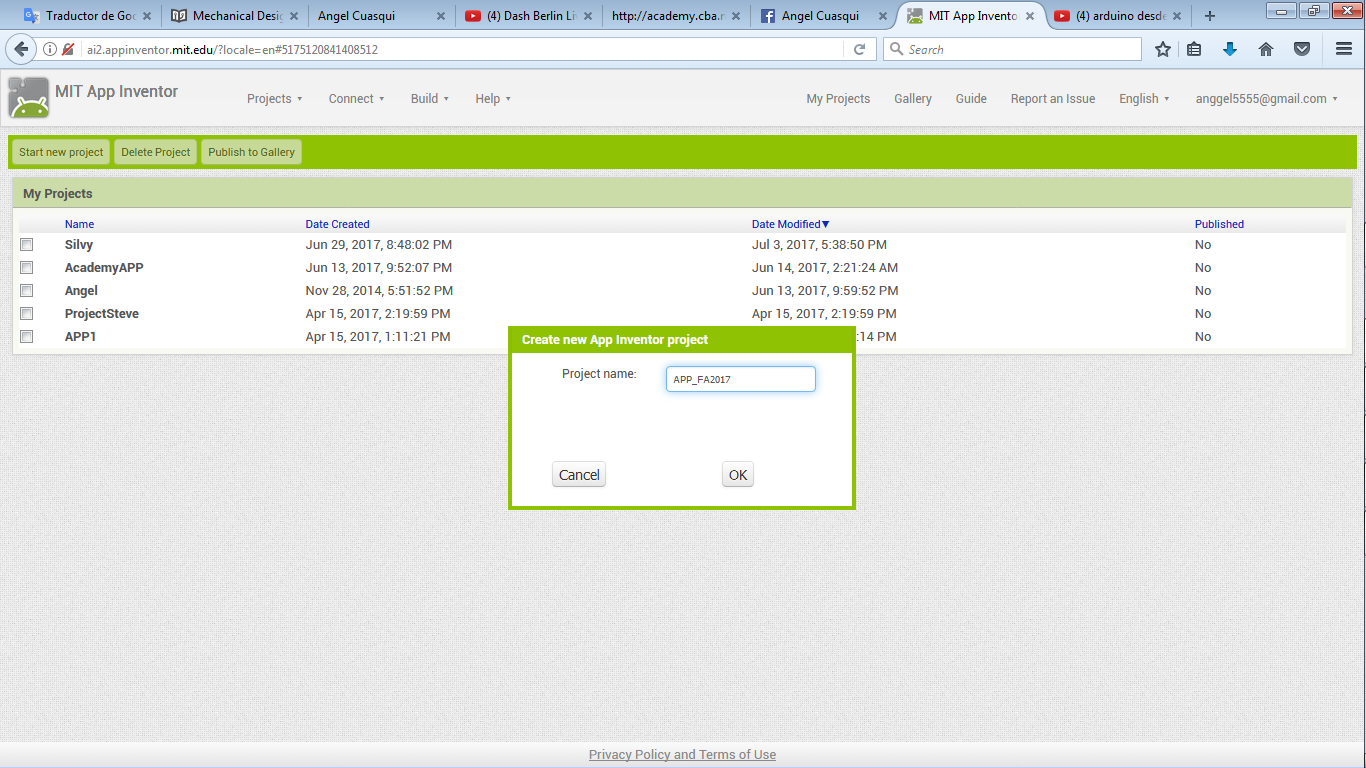Tick the checkbox for Angel project
1366x768 pixels.
[x=27, y=291]
